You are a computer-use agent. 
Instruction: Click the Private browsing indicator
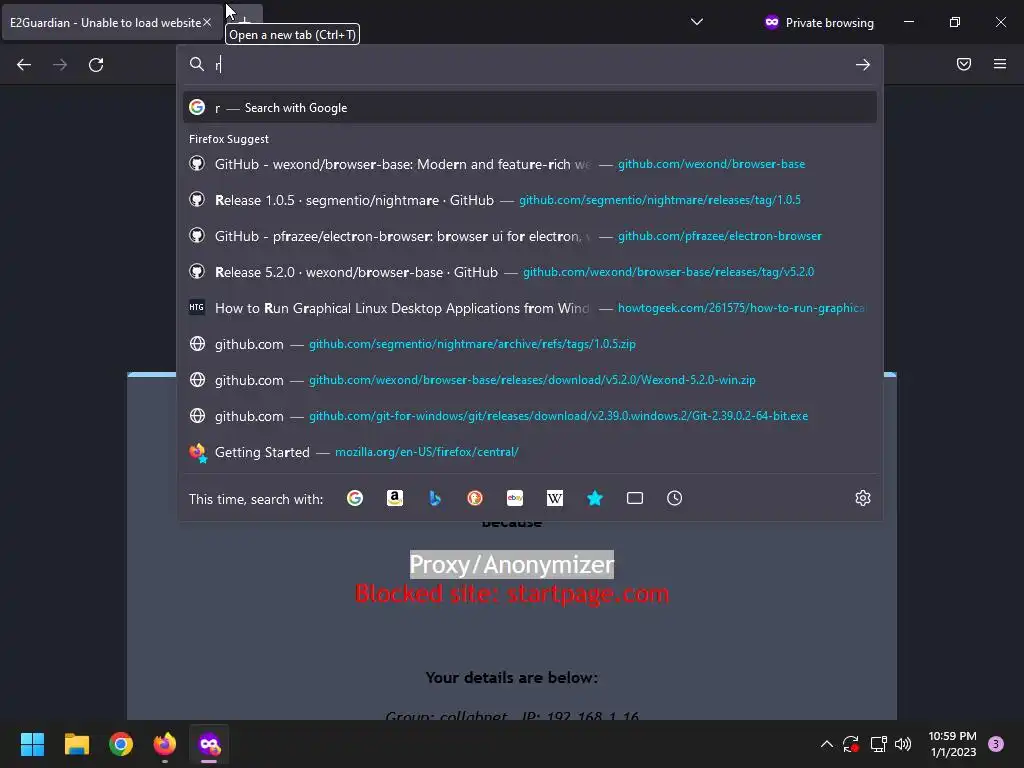[x=818, y=22]
